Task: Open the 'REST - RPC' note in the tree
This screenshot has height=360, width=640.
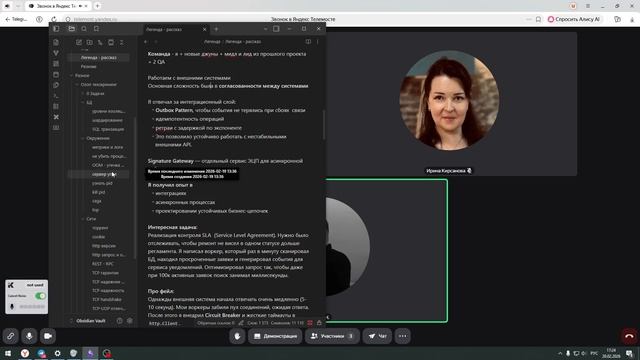Action: (x=103, y=264)
